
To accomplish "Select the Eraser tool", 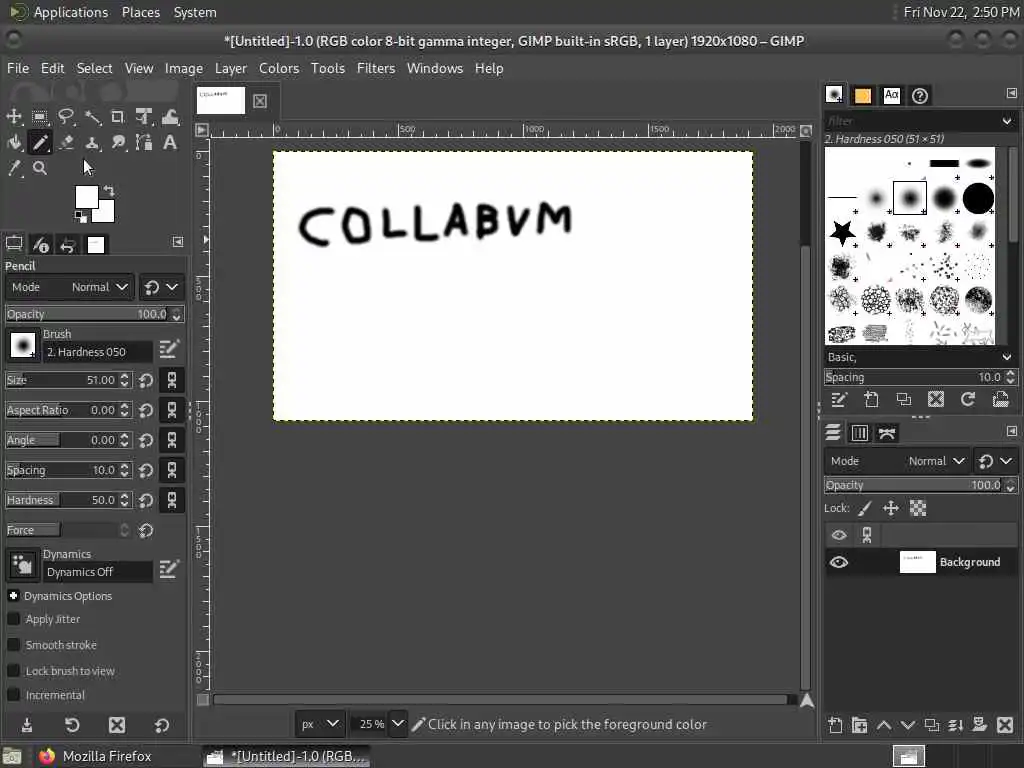I will point(66,142).
